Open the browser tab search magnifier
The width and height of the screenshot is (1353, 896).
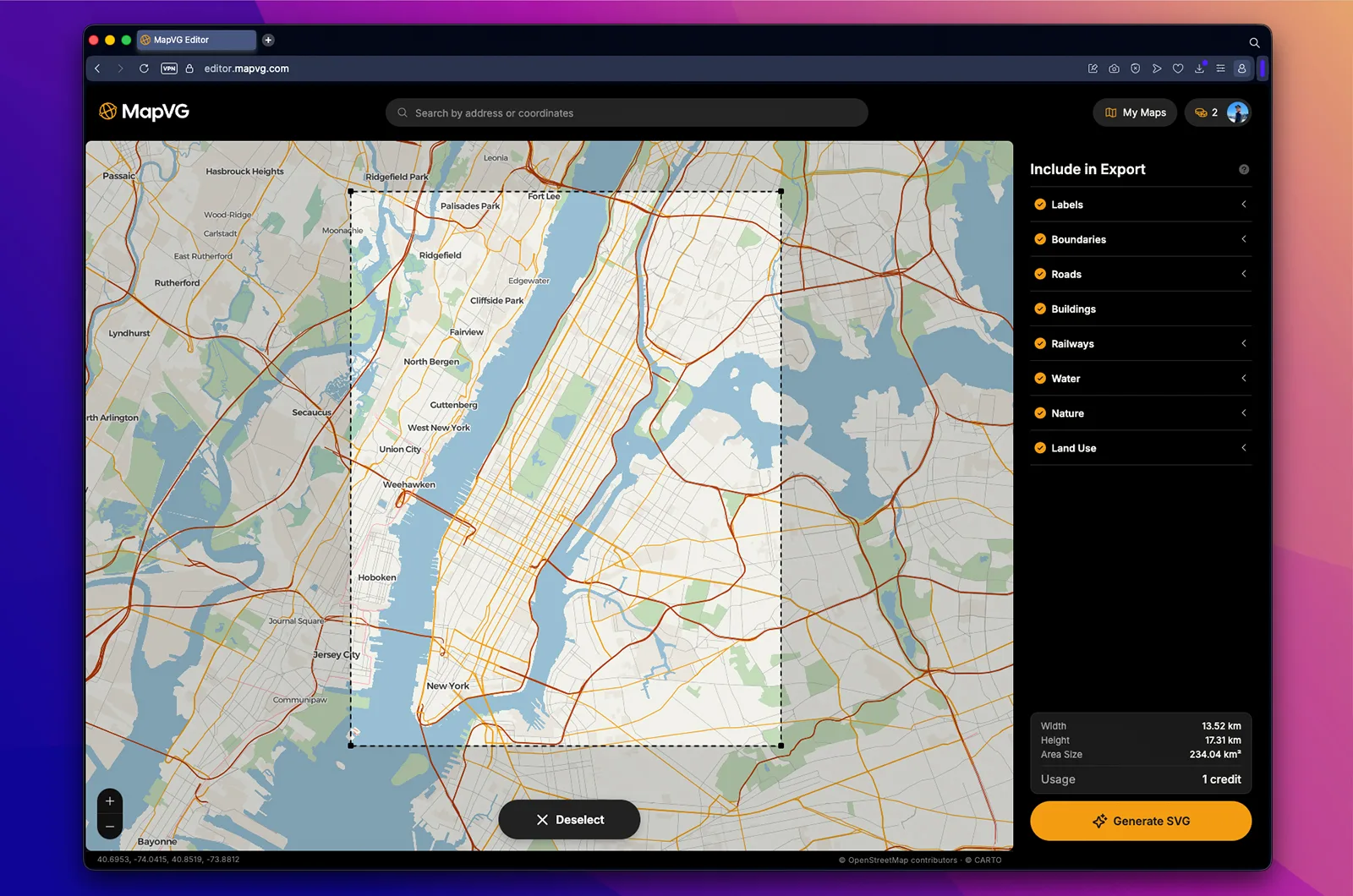(1254, 42)
